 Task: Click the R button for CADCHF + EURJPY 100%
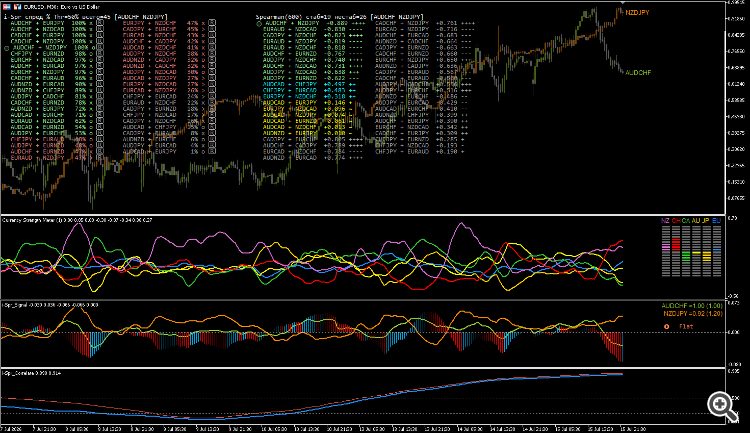pos(99,35)
